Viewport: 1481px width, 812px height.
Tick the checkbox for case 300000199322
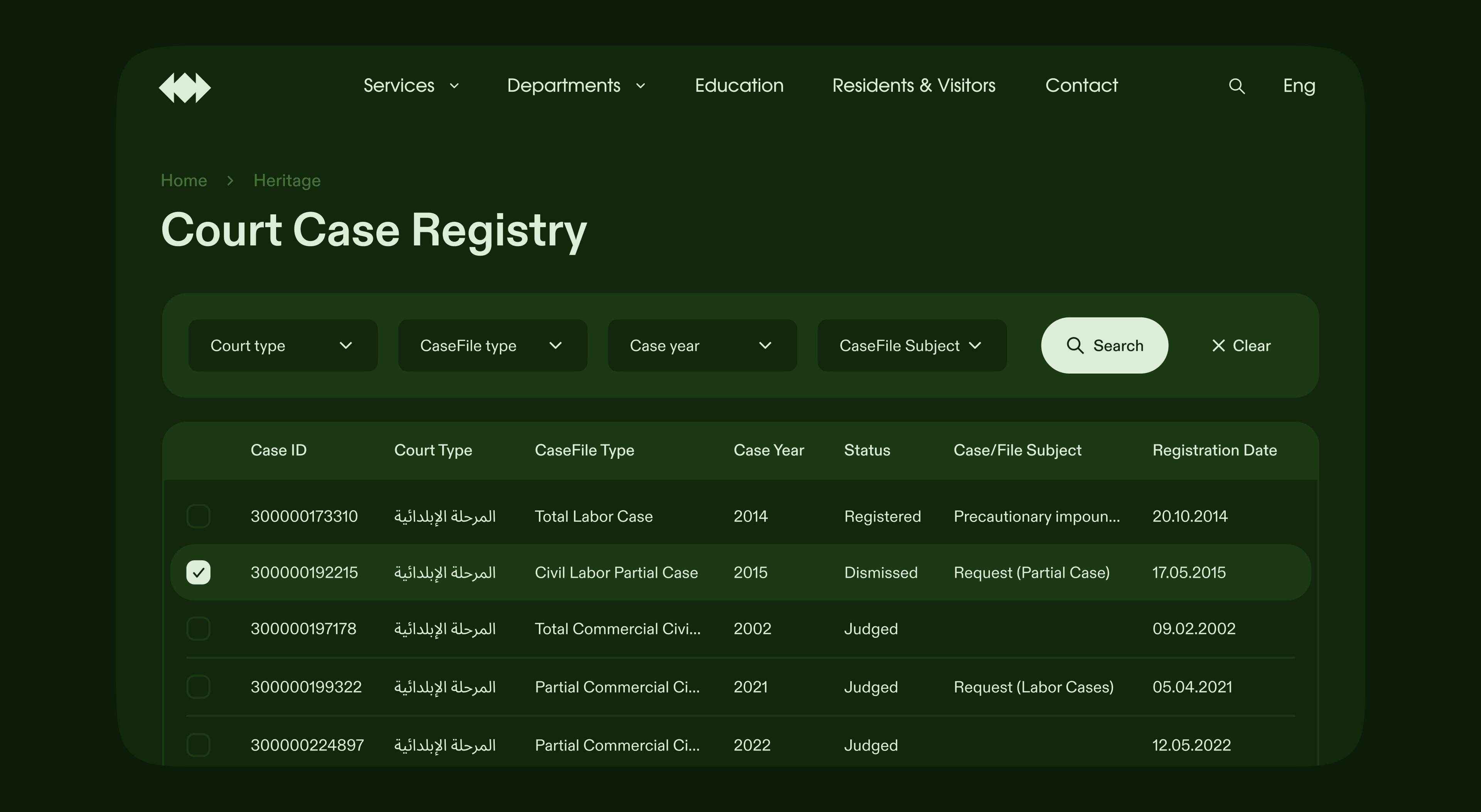(x=198, y=687)
